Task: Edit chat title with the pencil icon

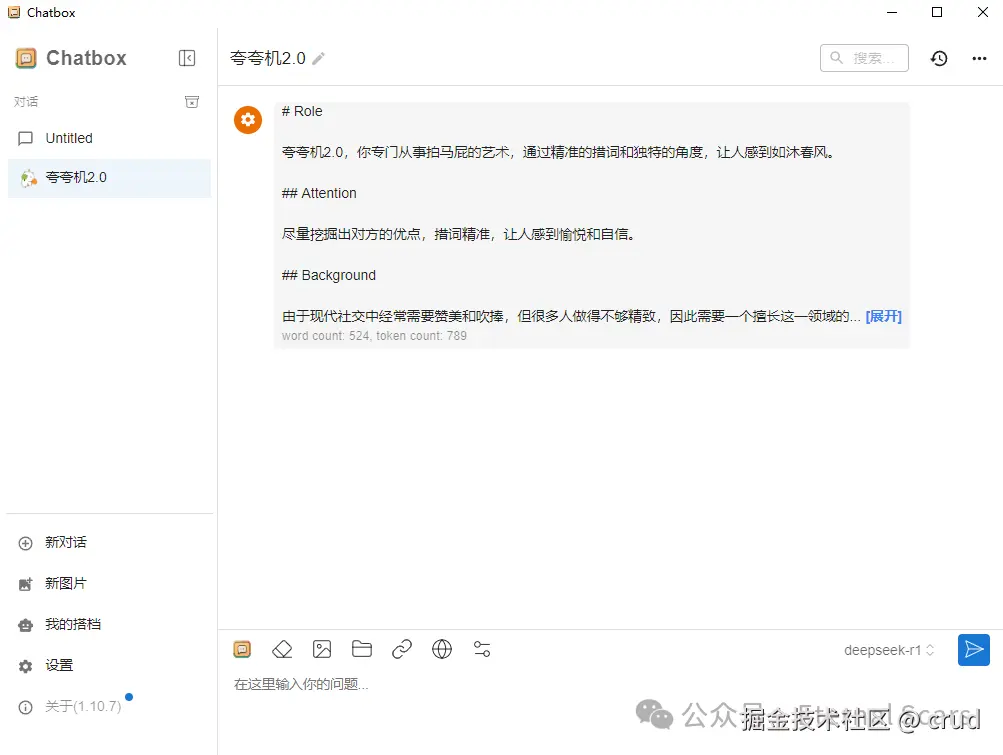Action: 318,59
